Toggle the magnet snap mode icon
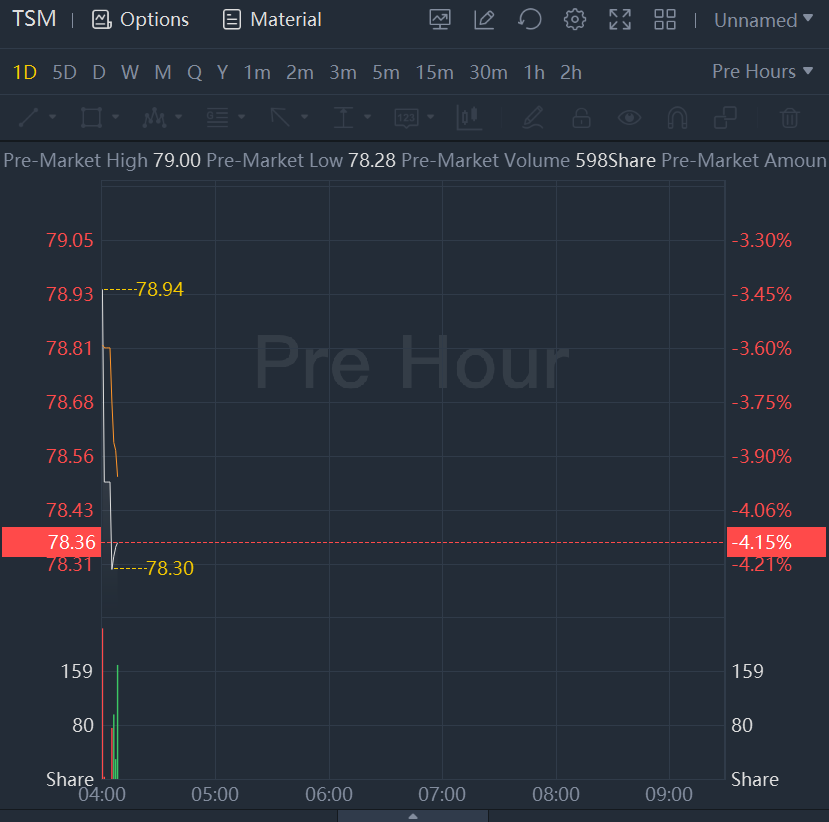829x822 pixels. click(677, 118)
